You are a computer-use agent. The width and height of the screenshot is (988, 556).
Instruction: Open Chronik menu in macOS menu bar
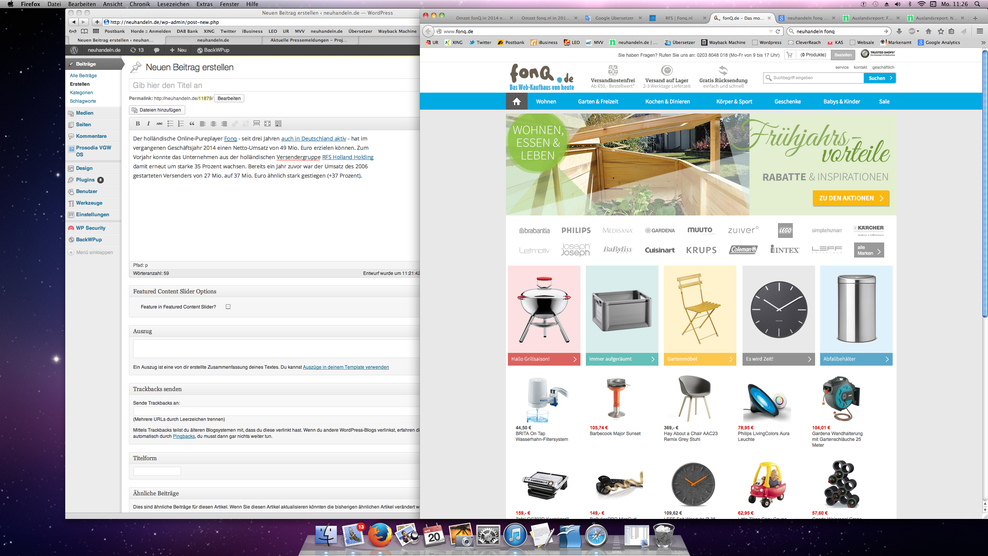click(x=139, y=4)
